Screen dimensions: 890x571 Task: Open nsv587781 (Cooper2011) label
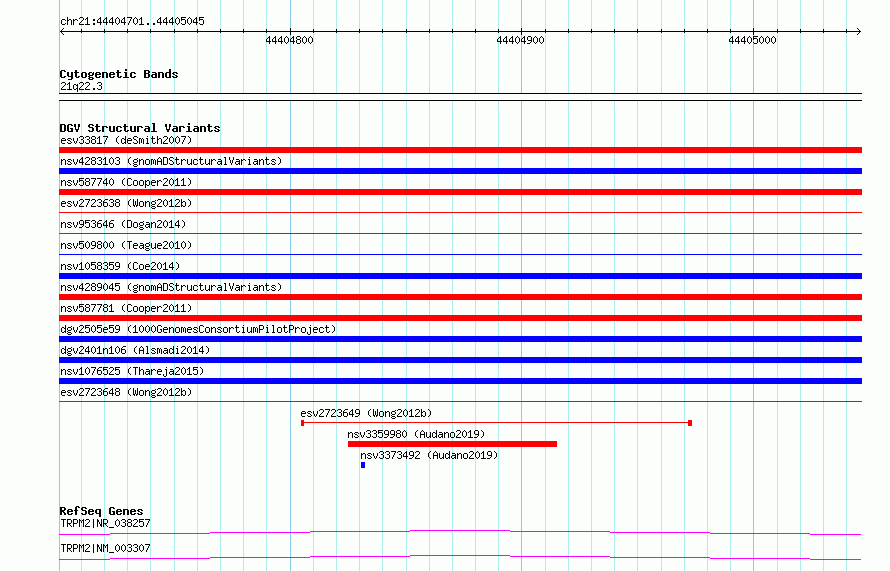pyautogui.click(x=126, y=308)
